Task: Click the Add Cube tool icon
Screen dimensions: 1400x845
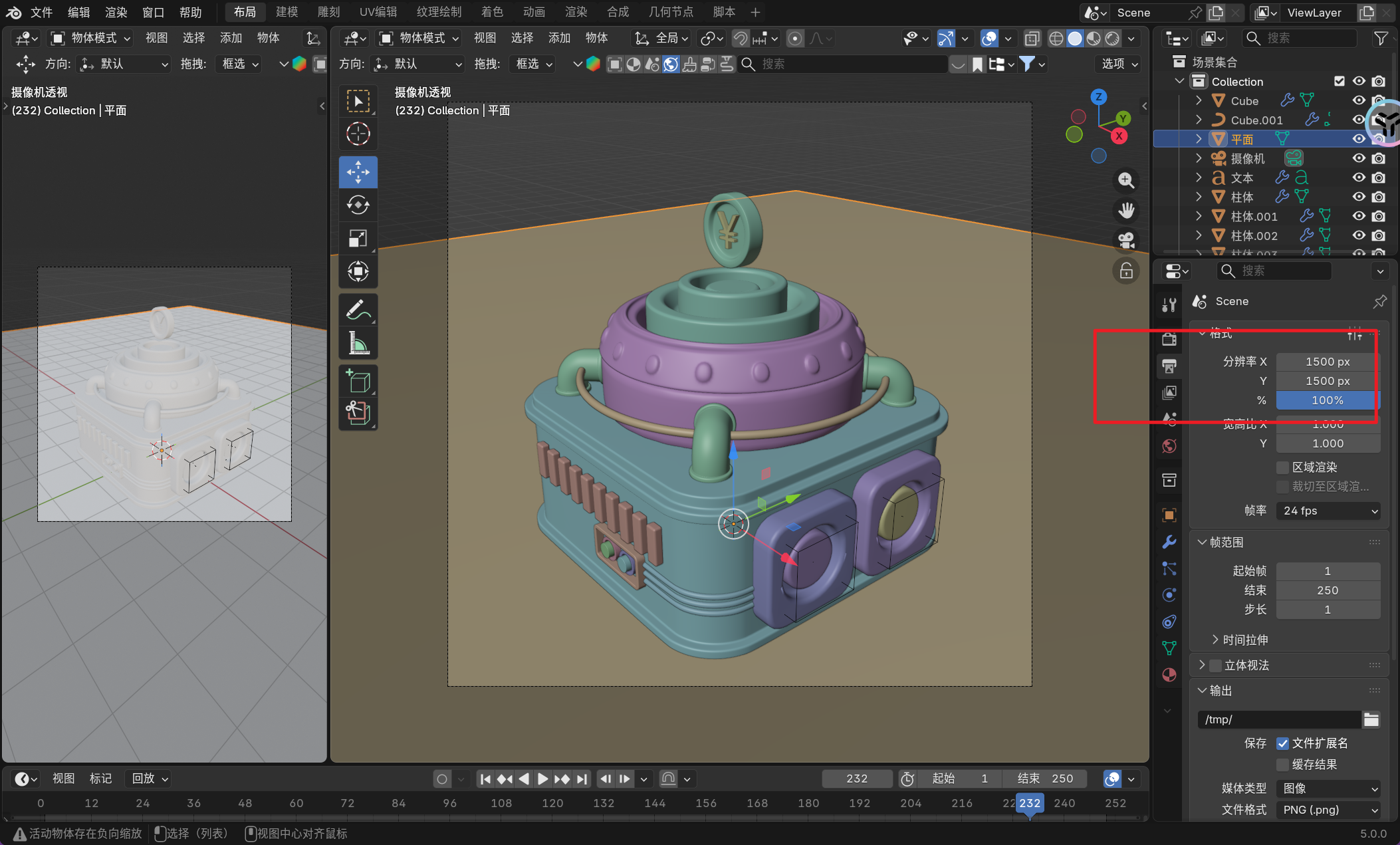Action: click(x=358, y=382)
